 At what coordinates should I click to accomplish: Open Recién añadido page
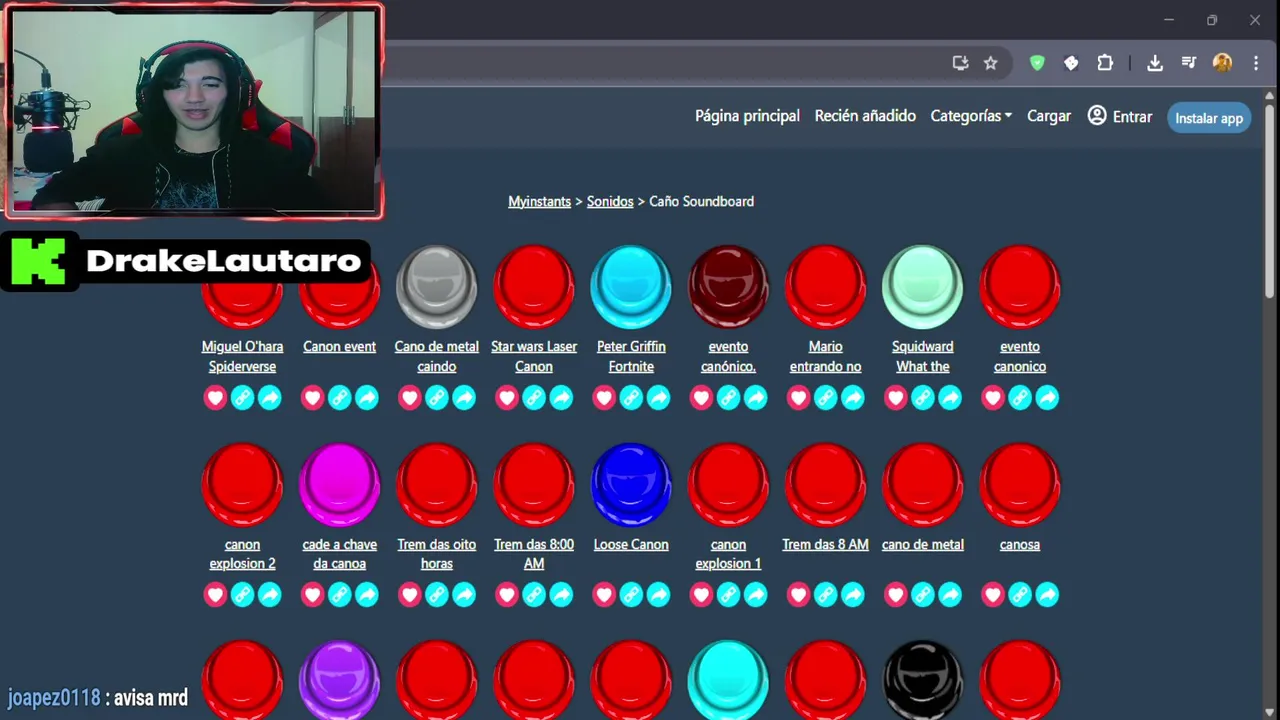[x=865, y=116]
